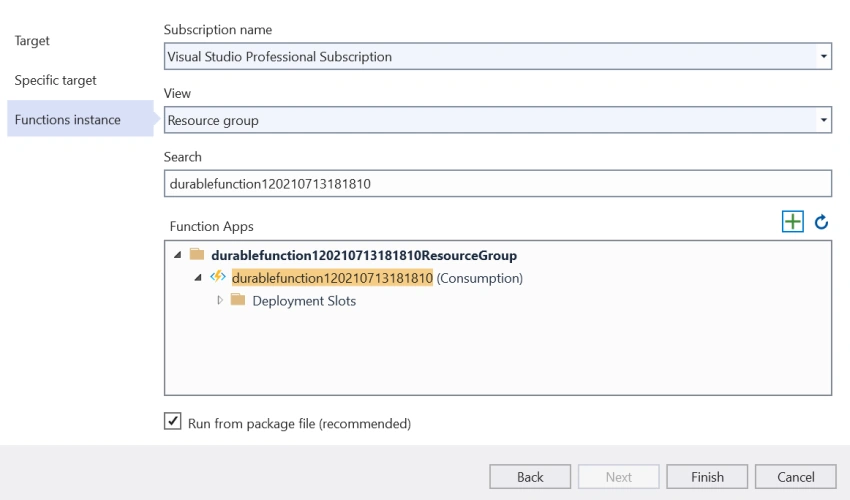Refresh the Function Apps list
This screenshot has height=500, width=850.
point(821,222)
